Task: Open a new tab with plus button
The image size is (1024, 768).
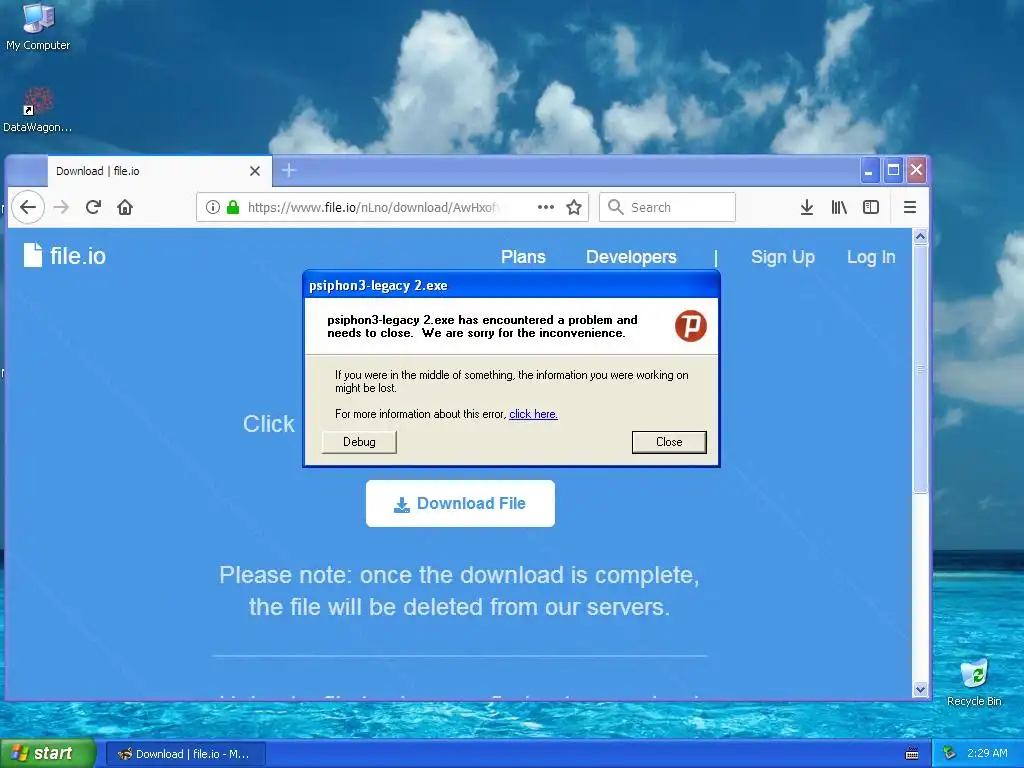Action: coord(289,170)
